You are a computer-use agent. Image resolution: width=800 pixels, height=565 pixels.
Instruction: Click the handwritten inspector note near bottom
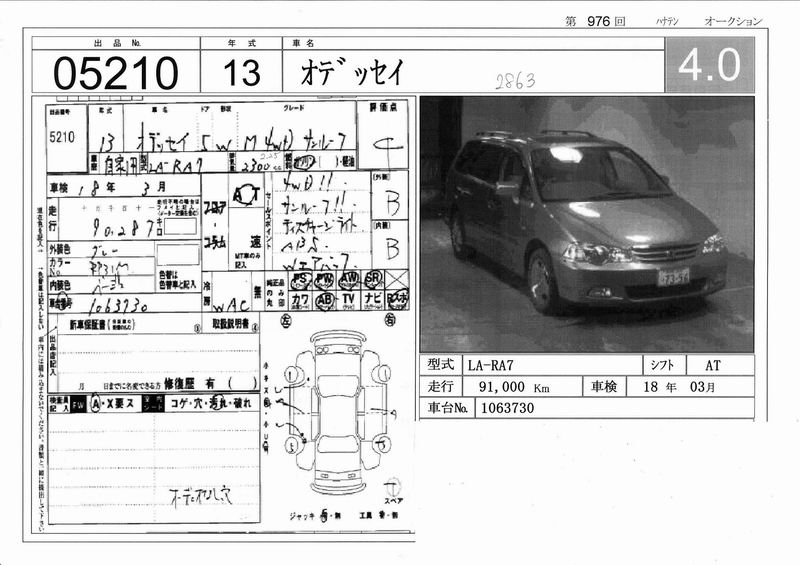coord(201,497)
